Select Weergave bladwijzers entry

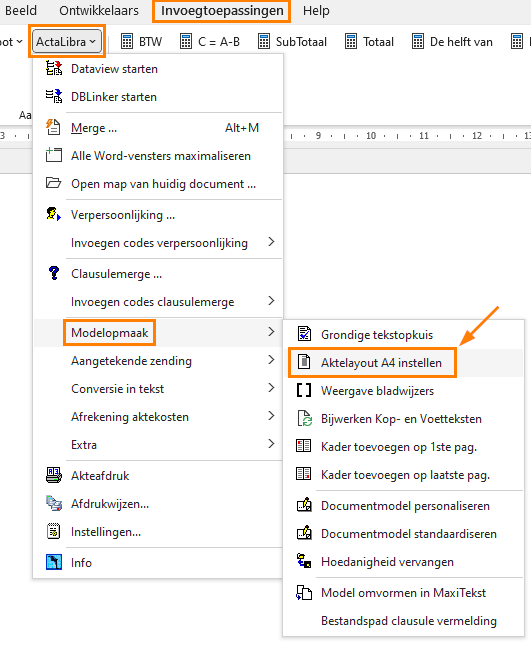[403, 390]
